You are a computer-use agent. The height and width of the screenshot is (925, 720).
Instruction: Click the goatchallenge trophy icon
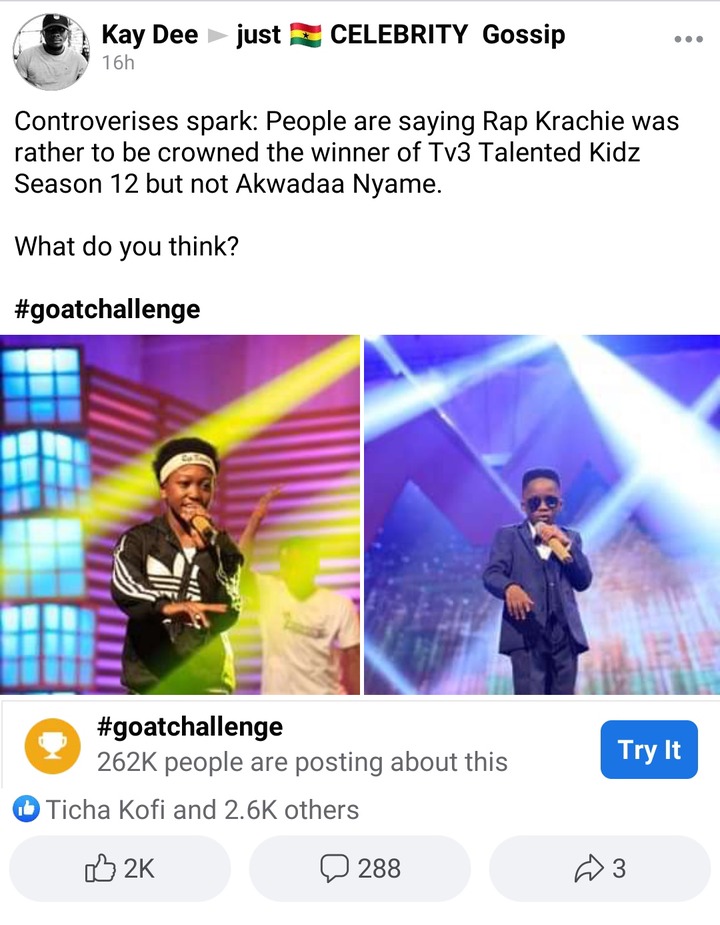[x=53, y=746]
